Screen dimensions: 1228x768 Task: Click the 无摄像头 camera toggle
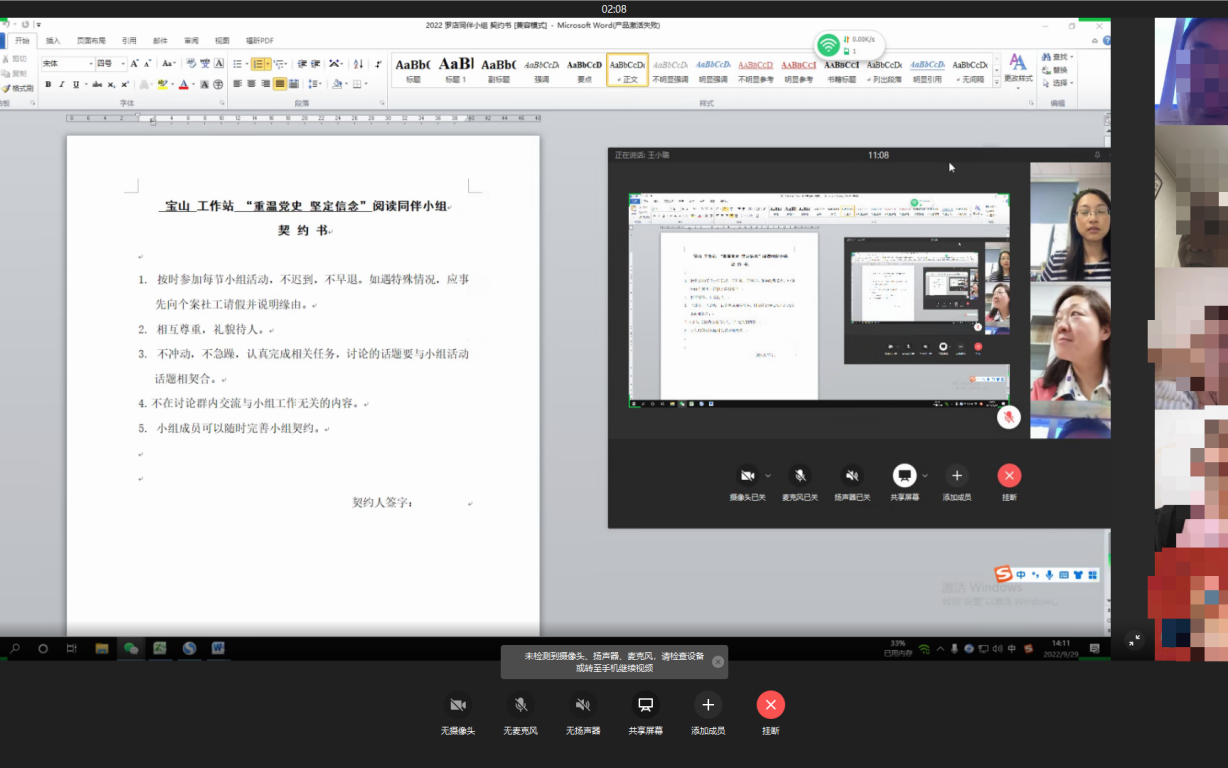(x=458, y=705)
